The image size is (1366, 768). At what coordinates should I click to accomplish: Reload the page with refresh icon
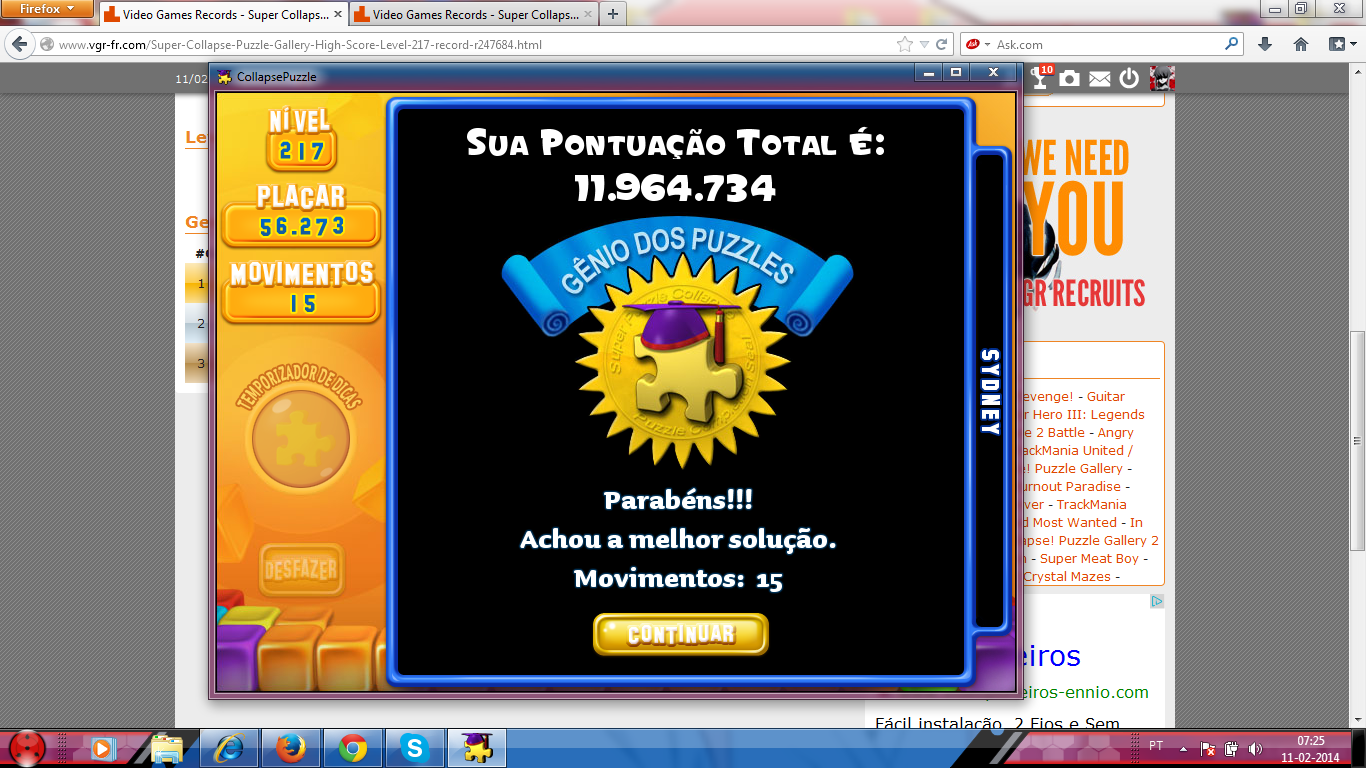pyautogui.click(x=941, y=44)
